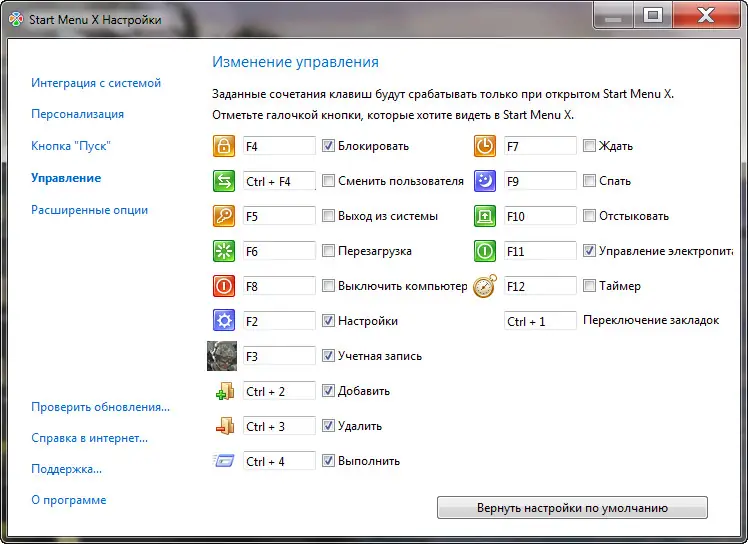This screenshot has width=748, height=544.
Task: Click the Ctrl + 3 hotkey field
Action: tap(279, 426)
